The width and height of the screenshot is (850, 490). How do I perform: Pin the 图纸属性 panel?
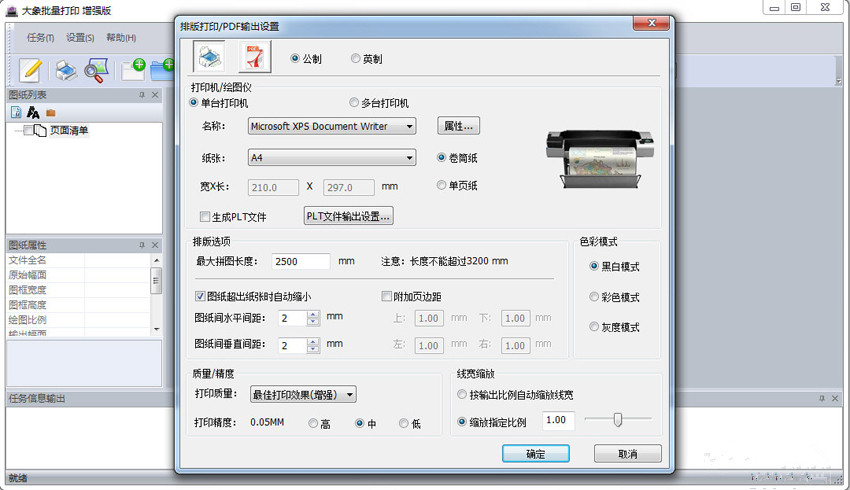[x=142, y=245]
